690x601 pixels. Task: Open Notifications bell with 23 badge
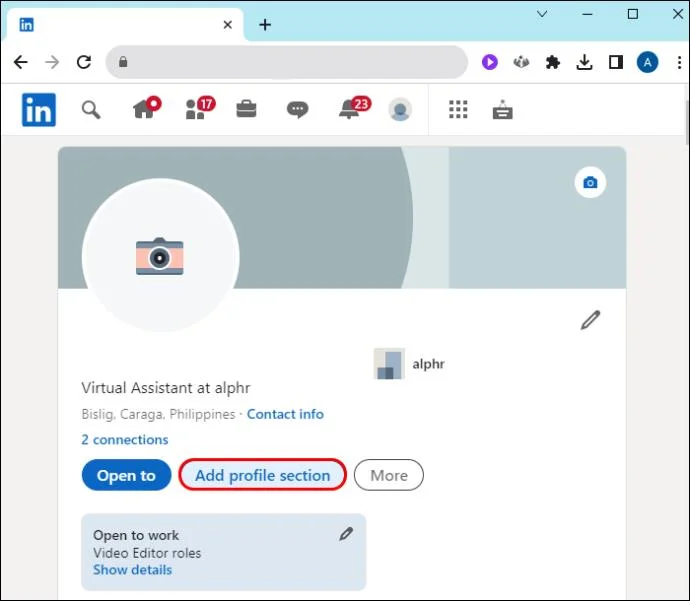click(x=355, y=108)
